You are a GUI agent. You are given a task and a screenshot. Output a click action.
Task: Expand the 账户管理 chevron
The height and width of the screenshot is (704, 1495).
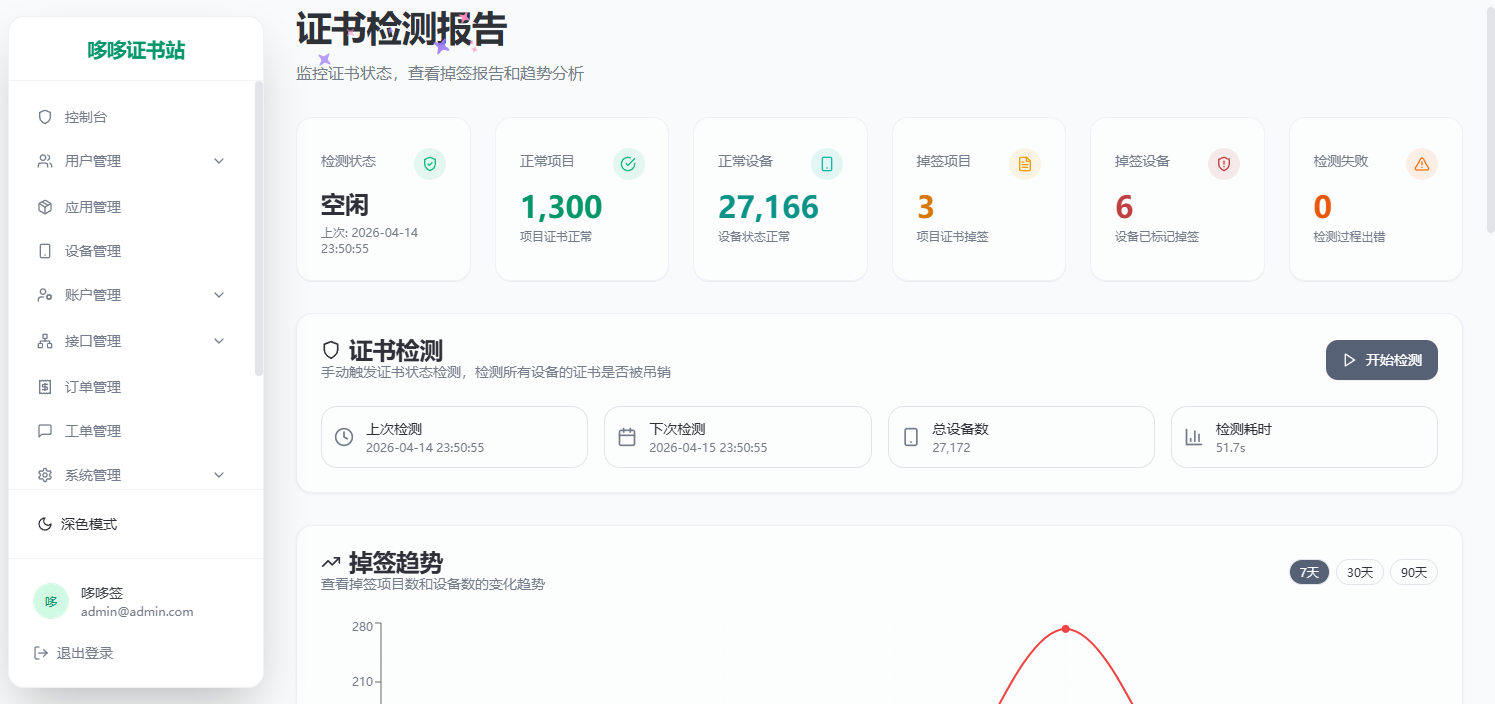pyautogui.click(x=219, y=295)
